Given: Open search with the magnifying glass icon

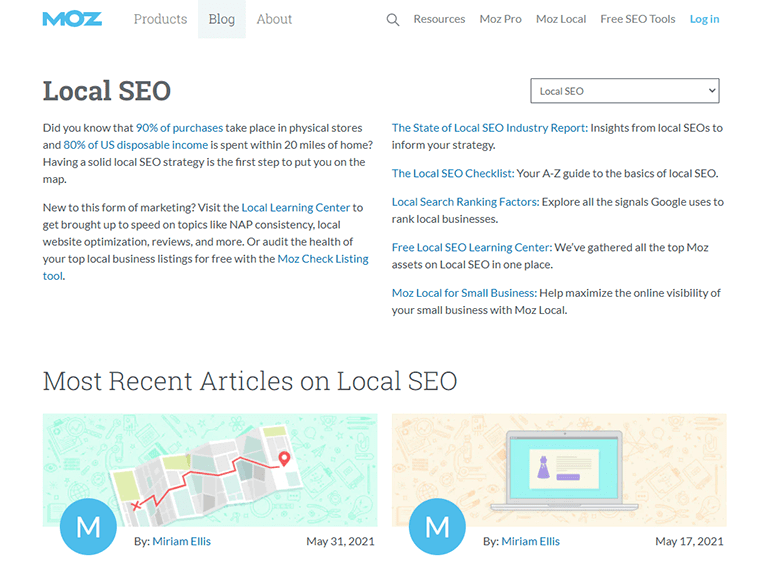Looking at the screenshot, I should pyautogui.click(x=393, y=20).
